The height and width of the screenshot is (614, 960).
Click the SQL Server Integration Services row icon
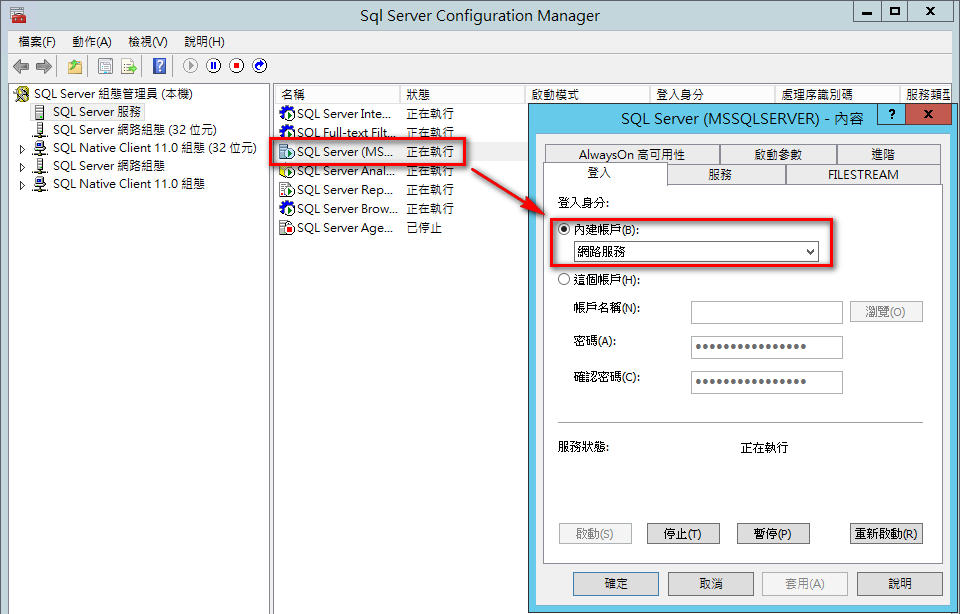coord(287,113)
